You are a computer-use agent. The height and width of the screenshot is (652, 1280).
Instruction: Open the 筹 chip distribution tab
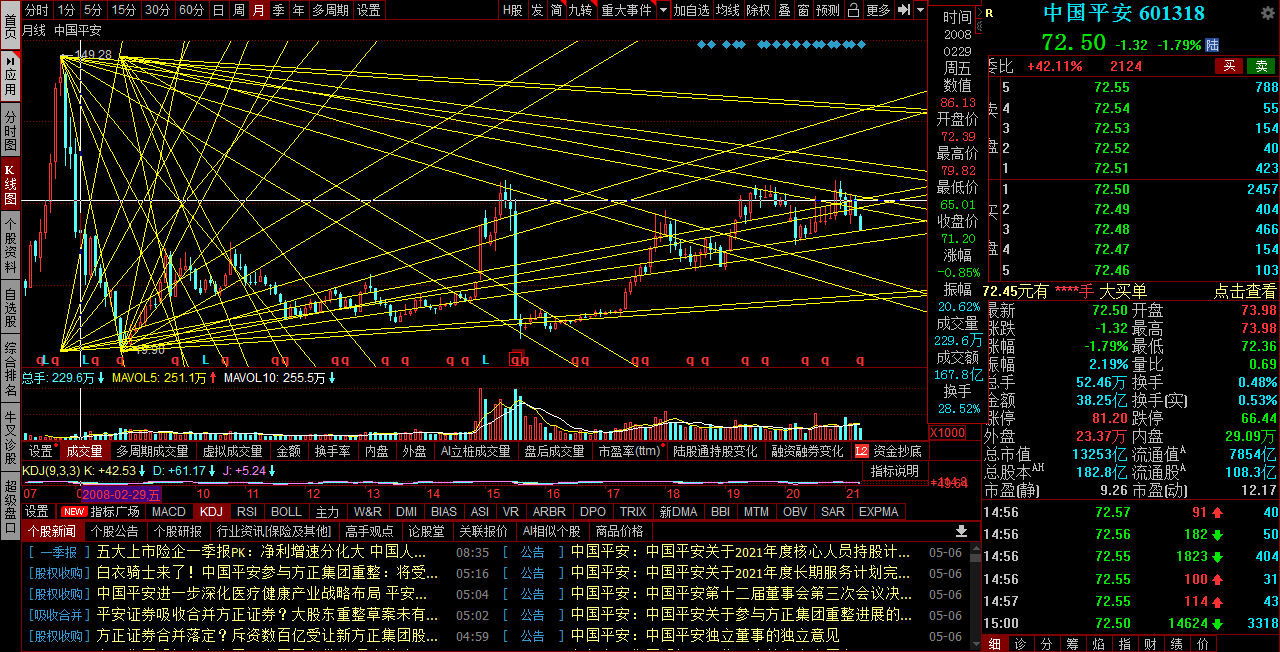click(x=1072, y=644)
